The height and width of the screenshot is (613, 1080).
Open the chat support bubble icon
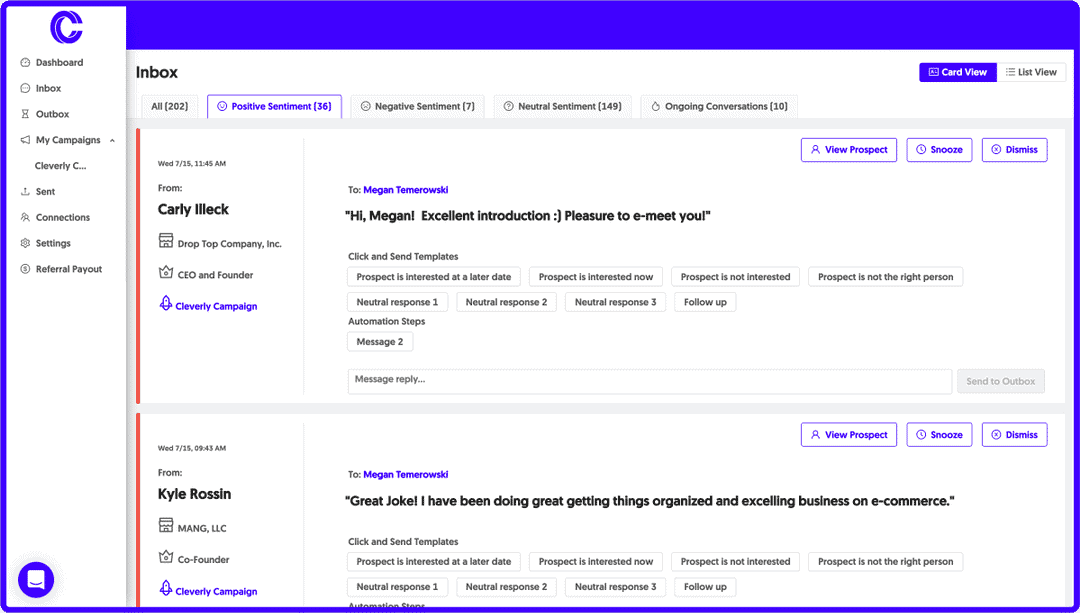[x=36, y=579]
